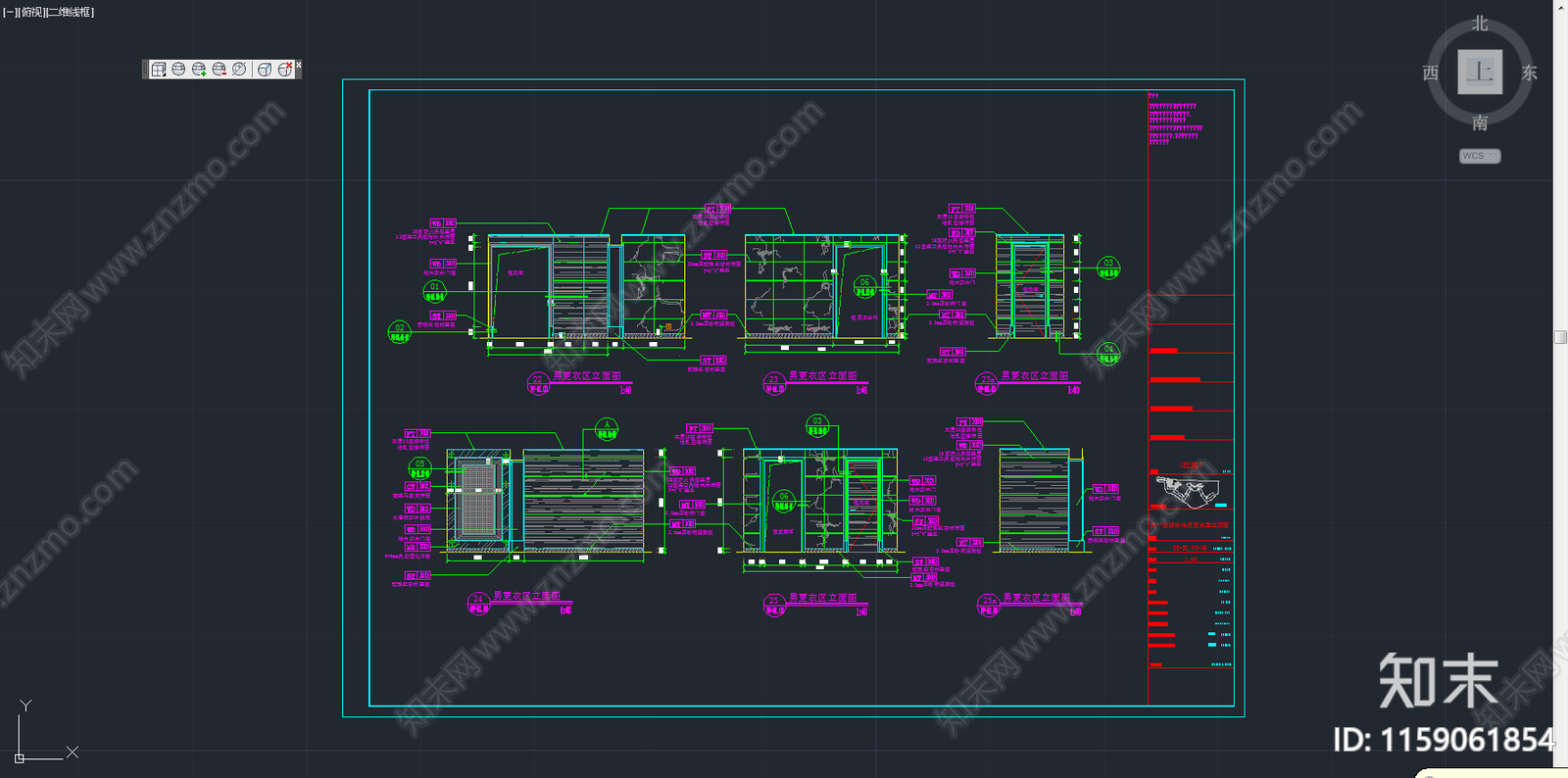This screenshot has width=1568, height=778.
Task: Click the vertical scrollbar thumb
Action: coord(1561,337)
